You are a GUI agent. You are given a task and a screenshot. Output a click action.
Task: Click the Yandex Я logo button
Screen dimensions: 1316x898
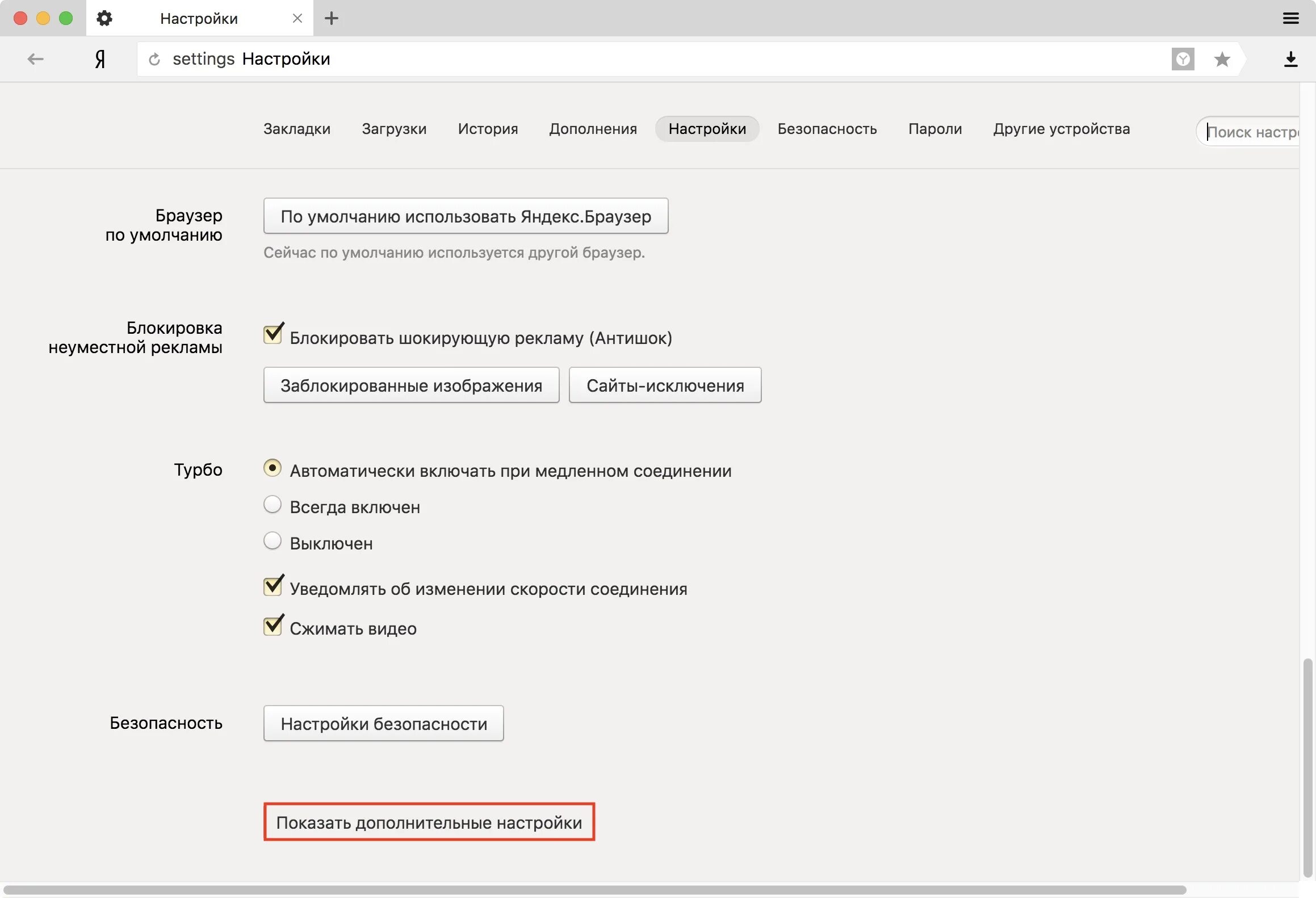tap(100, 58)
